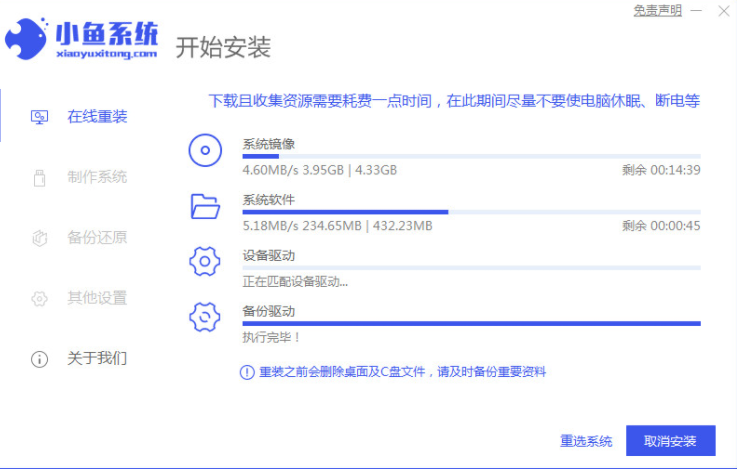Click the 备份驱动 label
Viewport: 737px width, 469px height.
click(x=268, y=311)
